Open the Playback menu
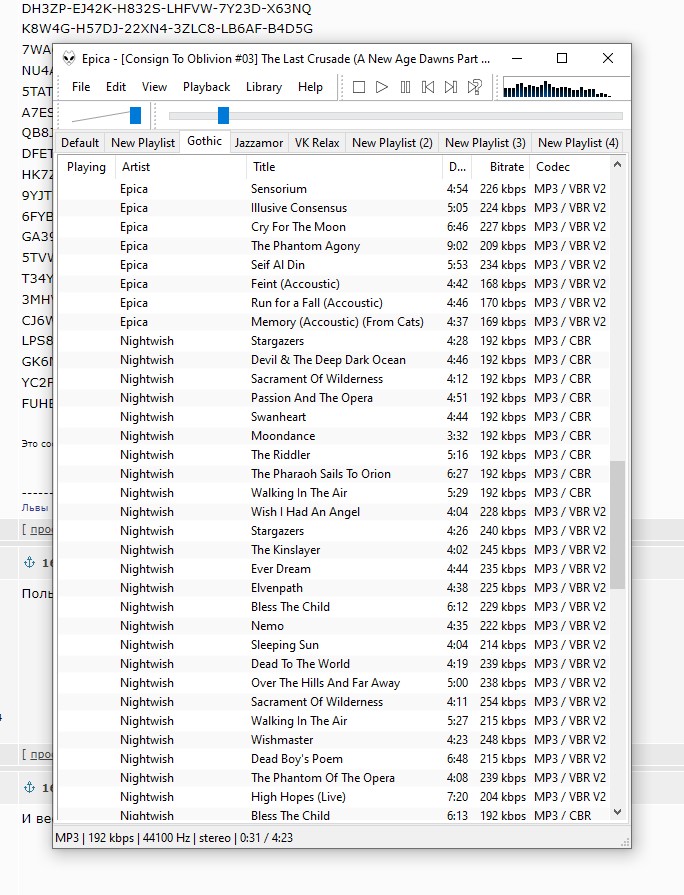 point(206,87)
